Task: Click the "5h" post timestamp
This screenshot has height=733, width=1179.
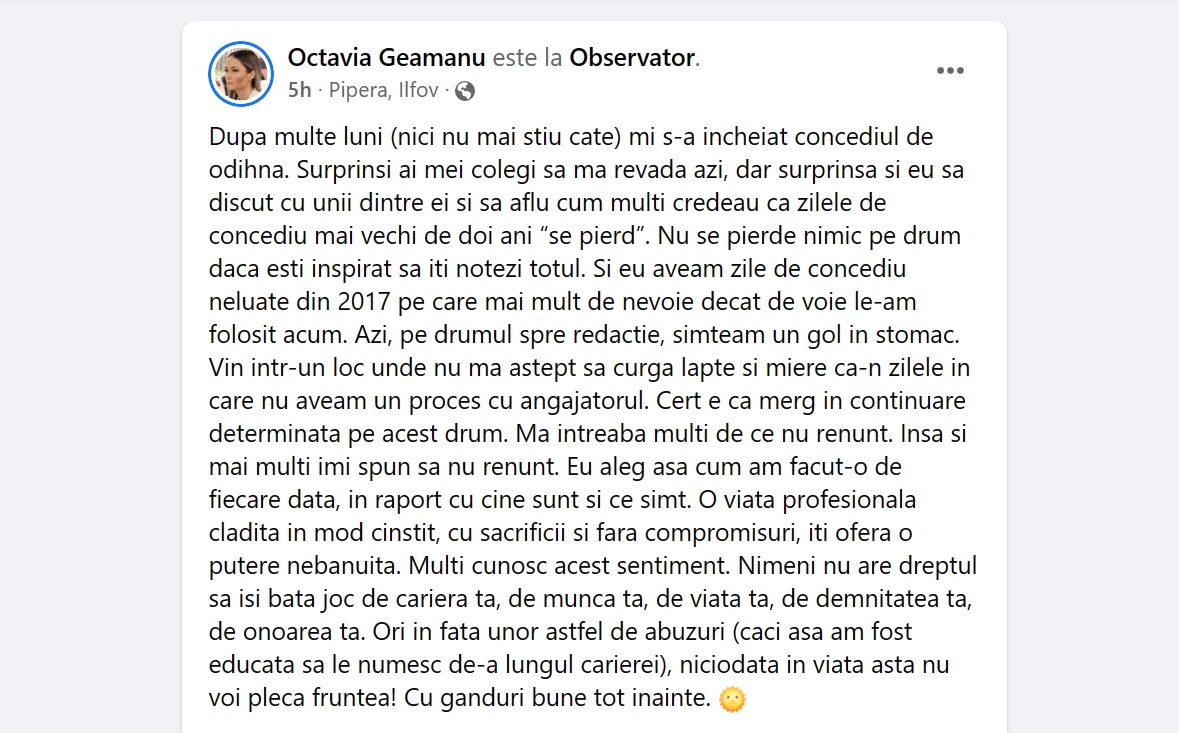Action: click(x=299, y=91)
